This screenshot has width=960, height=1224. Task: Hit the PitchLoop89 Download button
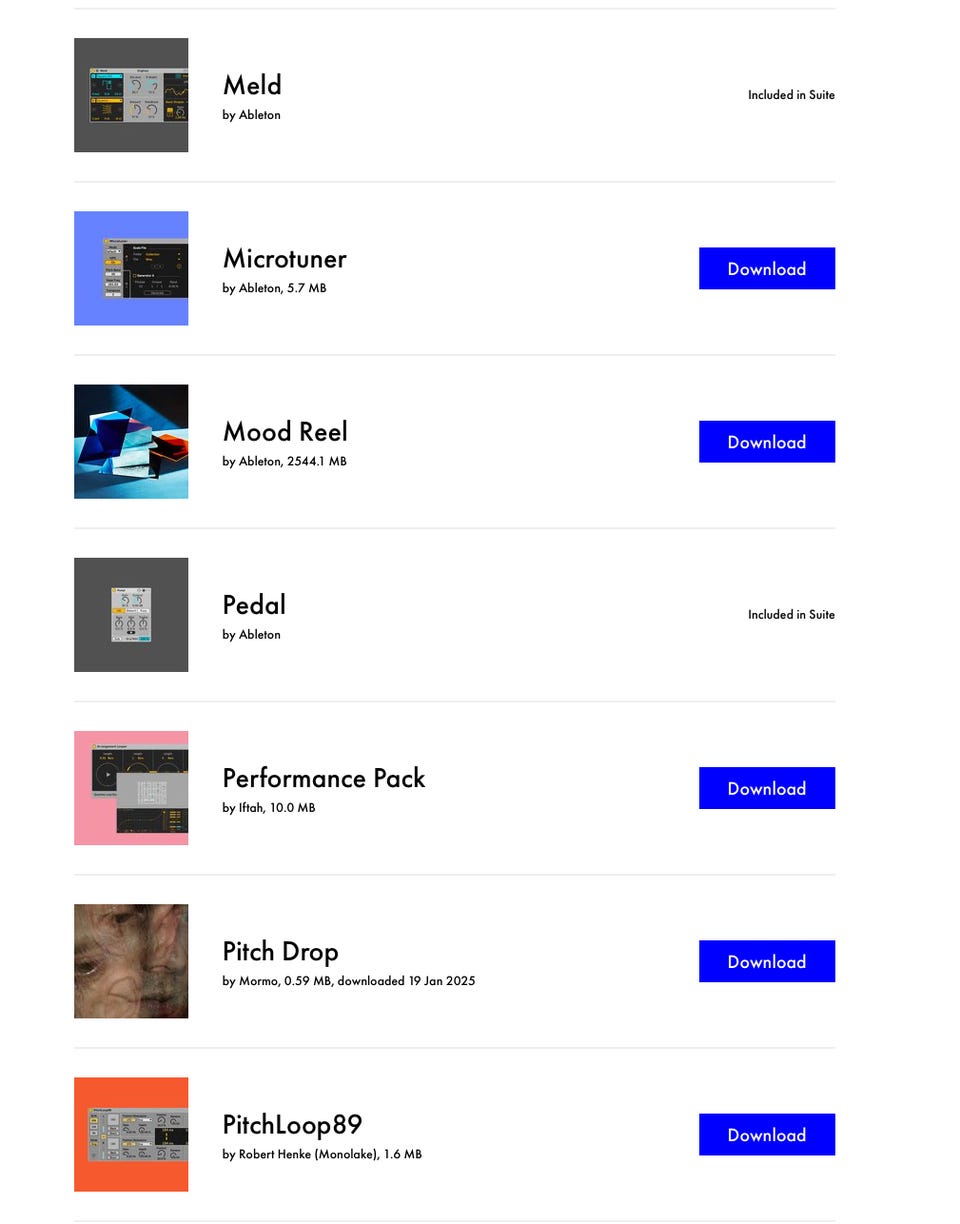[x=766, y=1134]
